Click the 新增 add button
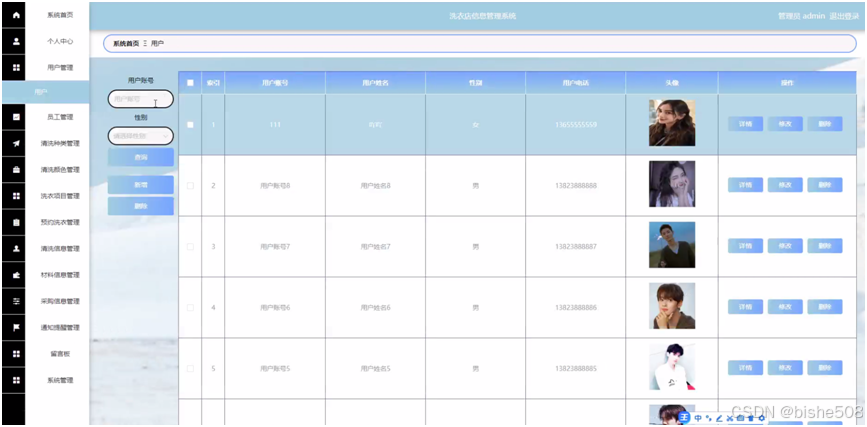867x427 pixels. [140, 185]
